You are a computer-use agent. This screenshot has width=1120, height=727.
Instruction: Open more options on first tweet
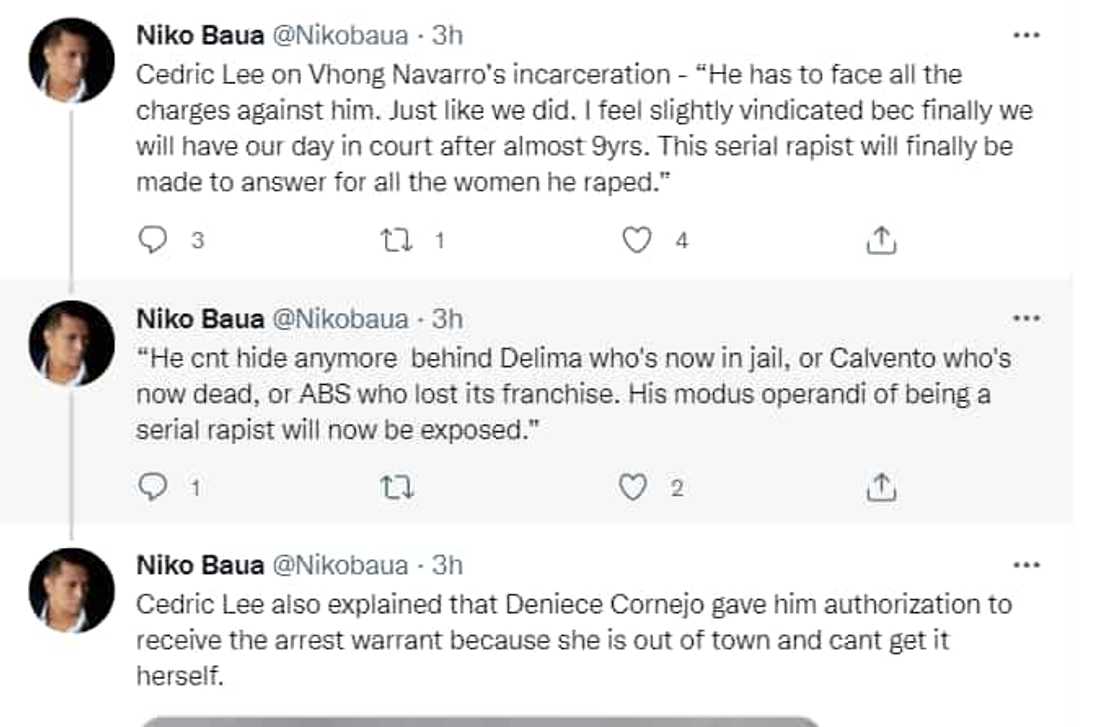tap(1026, 35)
